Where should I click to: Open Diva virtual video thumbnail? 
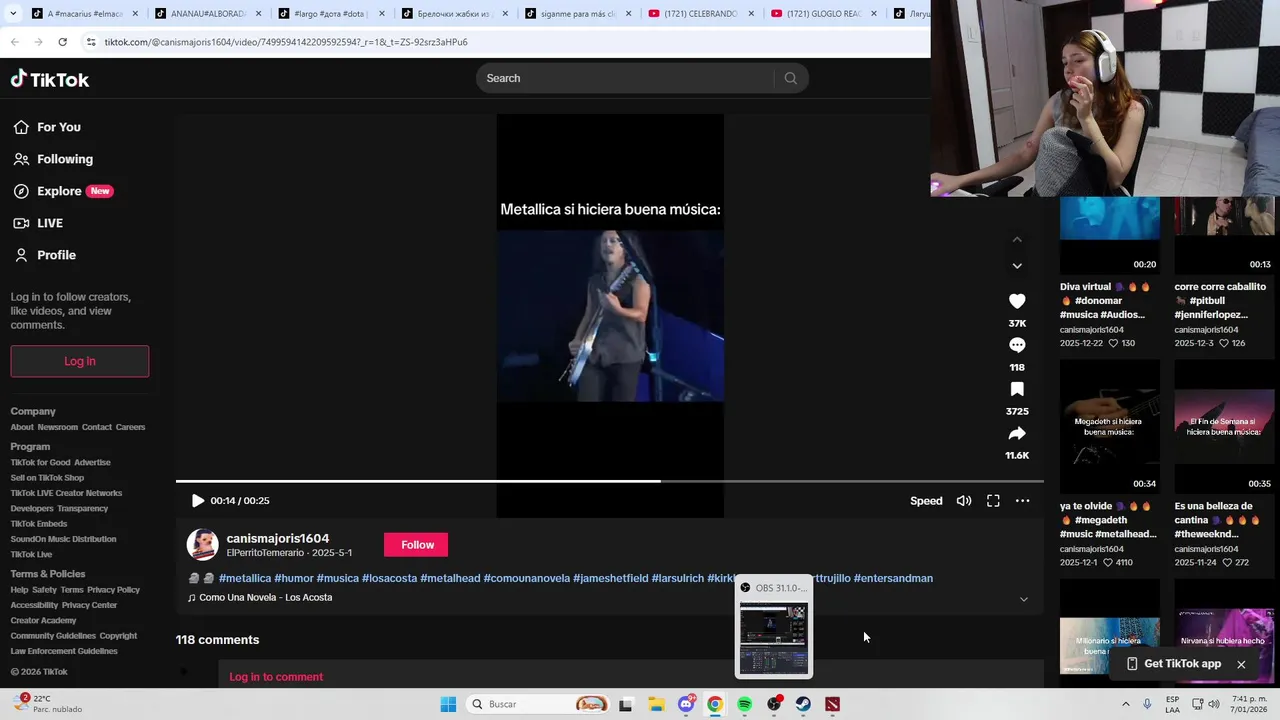1110,235
